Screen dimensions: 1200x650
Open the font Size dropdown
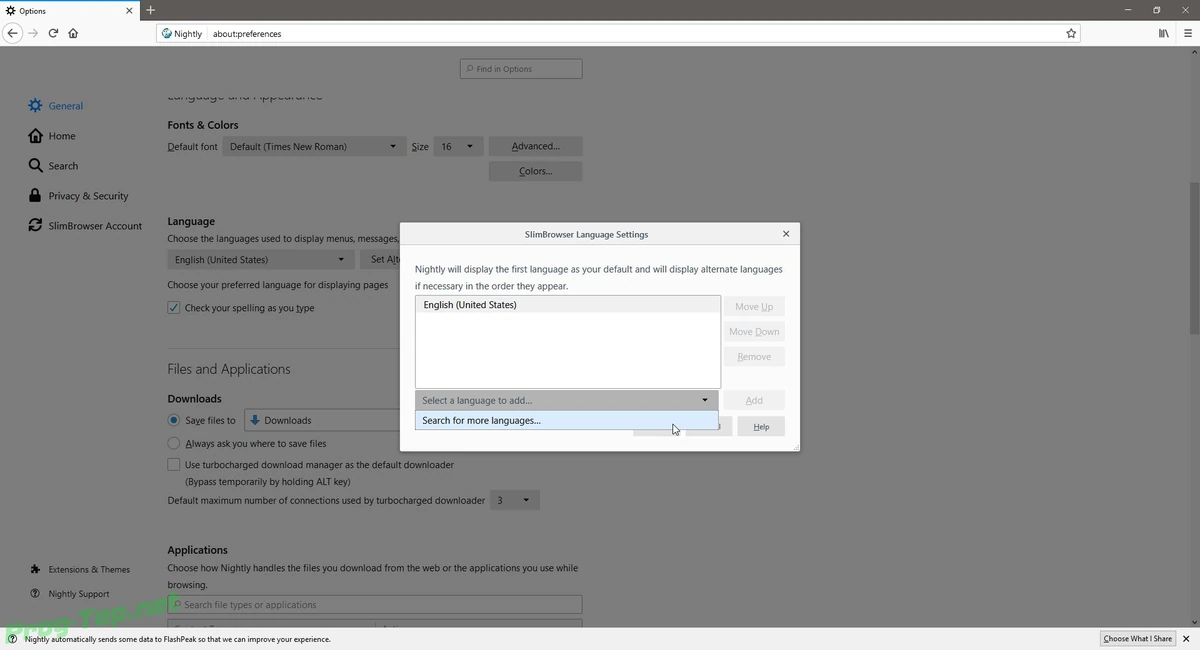[x=459, y=147]
